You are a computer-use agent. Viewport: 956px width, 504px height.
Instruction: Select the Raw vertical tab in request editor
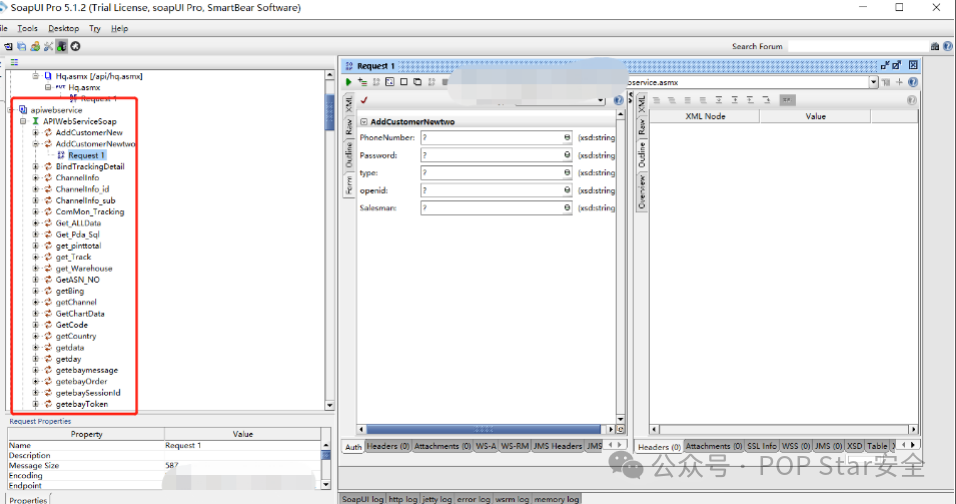[348, 127]
